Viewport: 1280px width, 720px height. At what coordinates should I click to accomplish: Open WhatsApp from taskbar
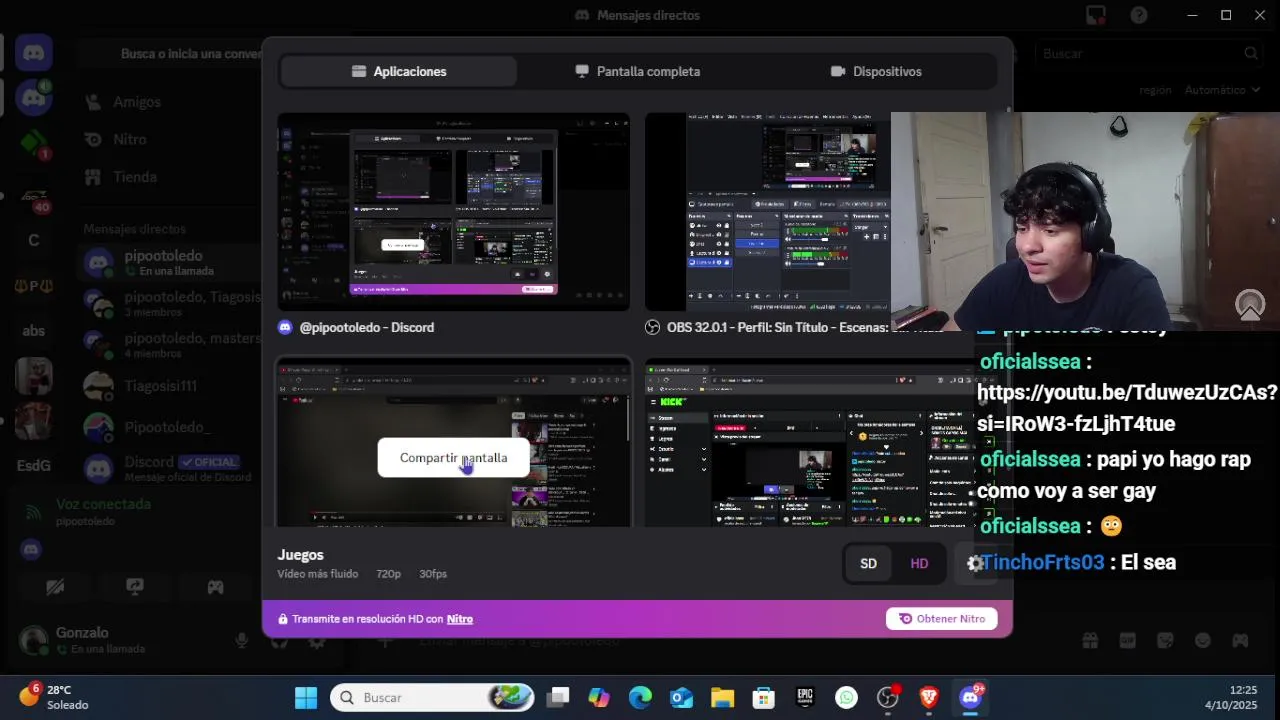846,697
